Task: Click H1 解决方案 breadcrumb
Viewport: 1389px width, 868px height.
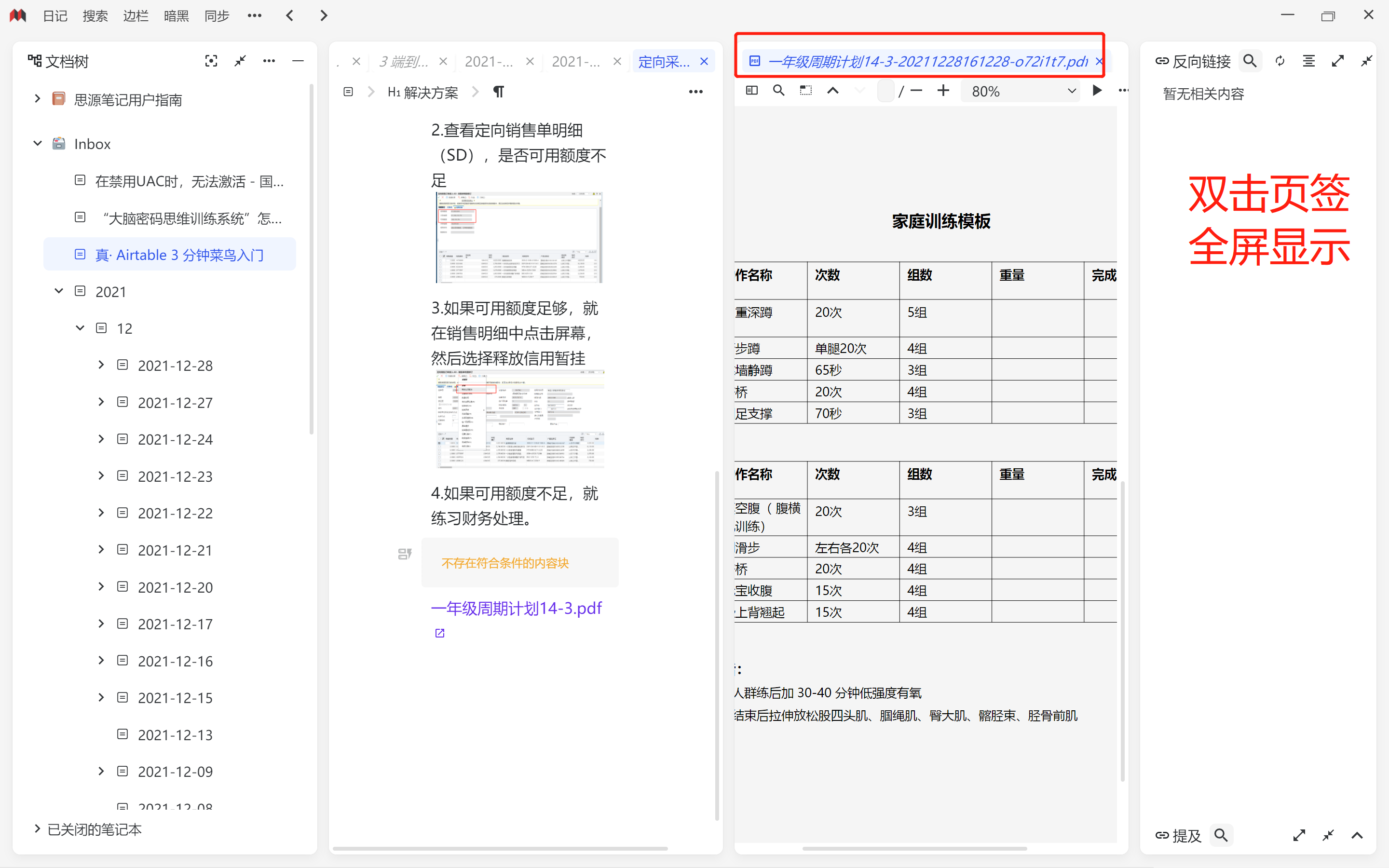Action: click(x=422, y=92)
